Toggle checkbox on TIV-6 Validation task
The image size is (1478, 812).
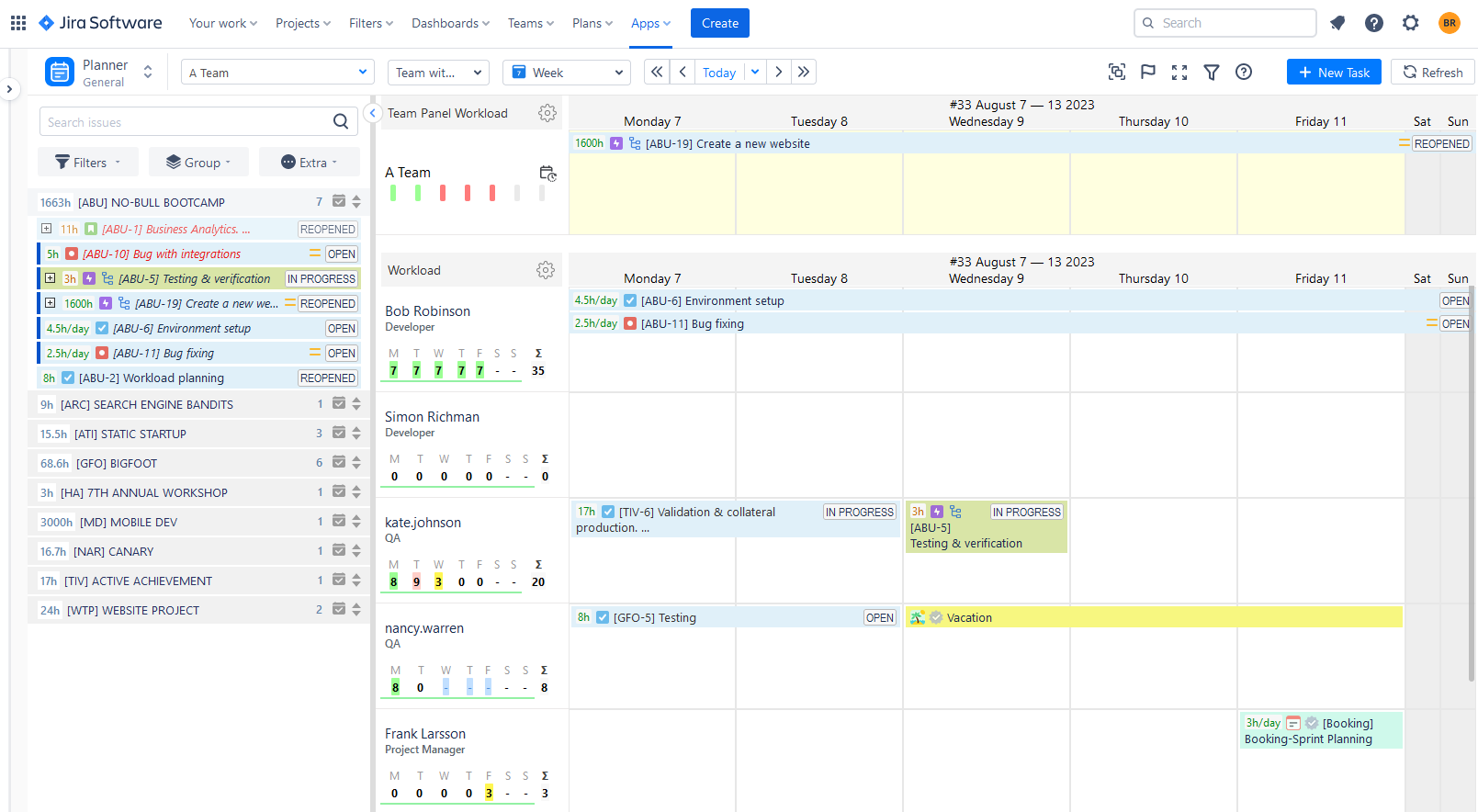(608, 512)
